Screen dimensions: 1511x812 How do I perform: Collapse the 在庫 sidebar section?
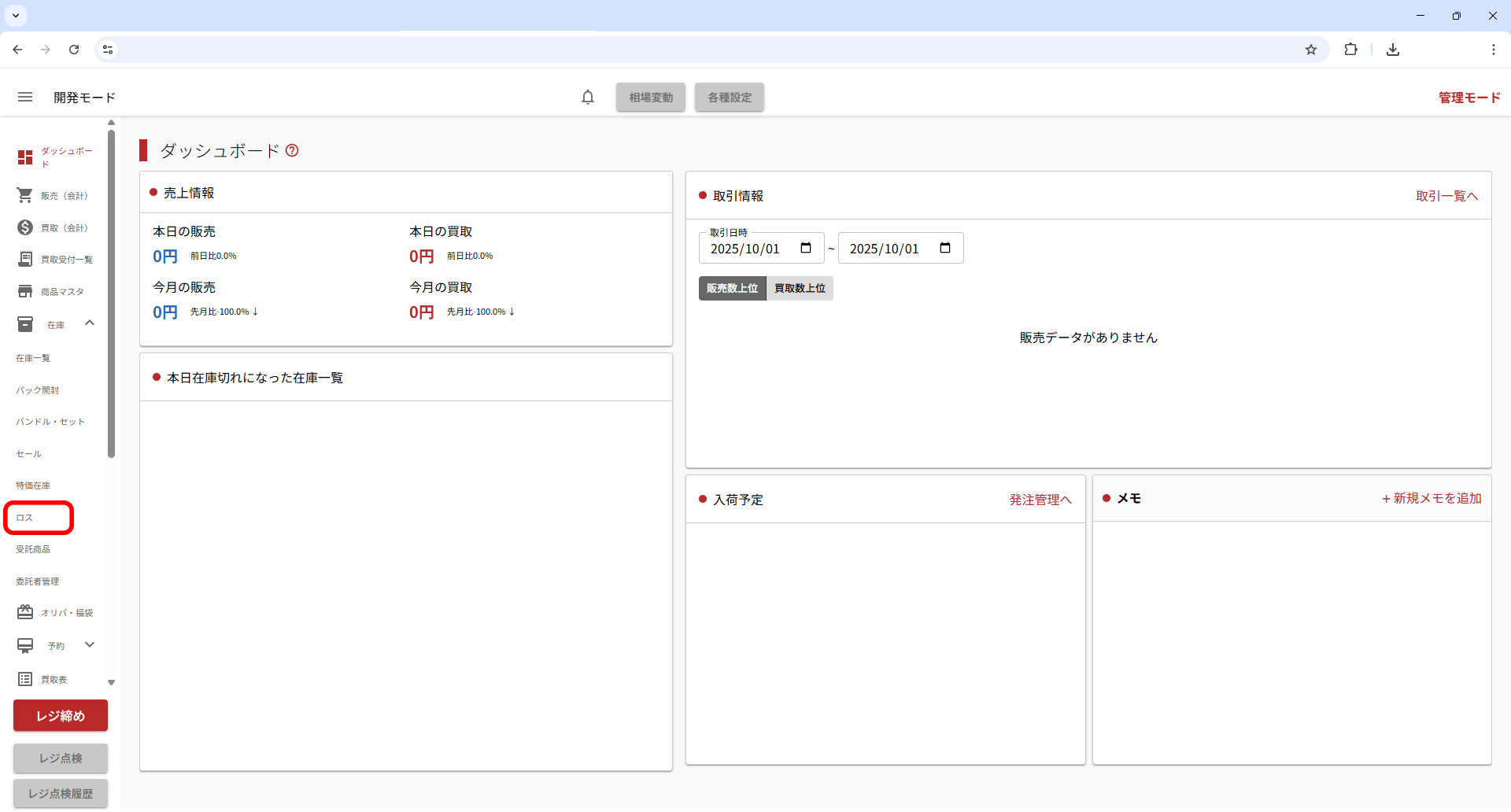[90, 323]
